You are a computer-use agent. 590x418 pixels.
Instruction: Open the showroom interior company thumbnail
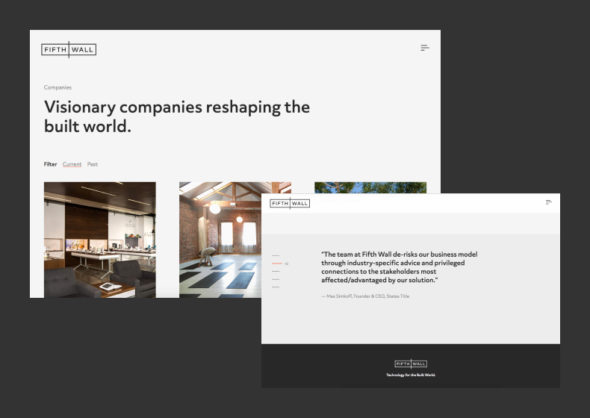(x=100, y=240)
